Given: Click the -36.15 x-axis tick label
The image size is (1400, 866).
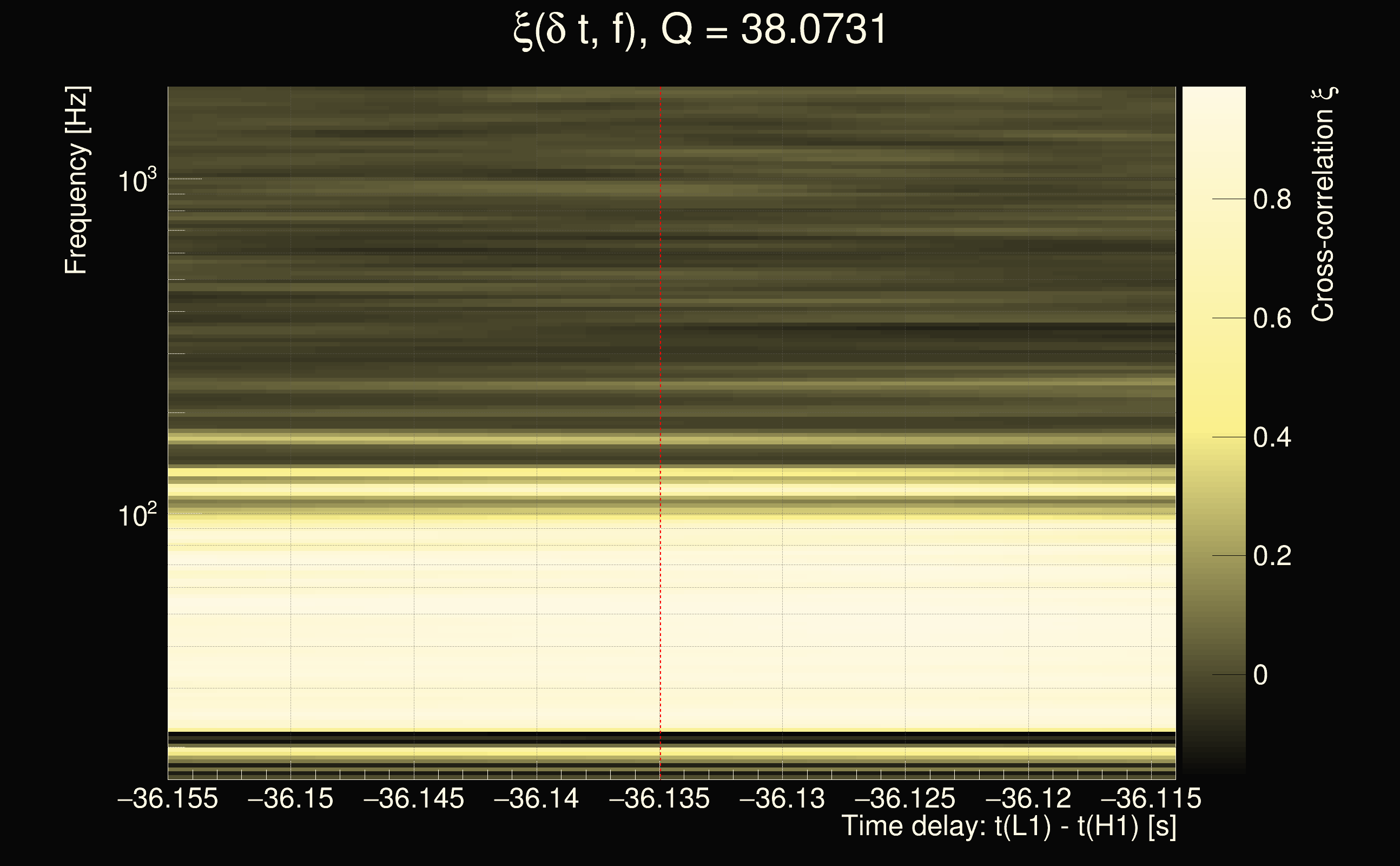Looking at the screenshot, I should (290, 799).
